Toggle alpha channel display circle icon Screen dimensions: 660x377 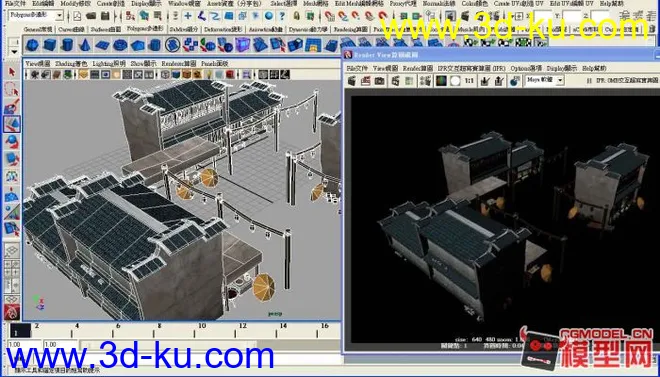coord(455,81)
